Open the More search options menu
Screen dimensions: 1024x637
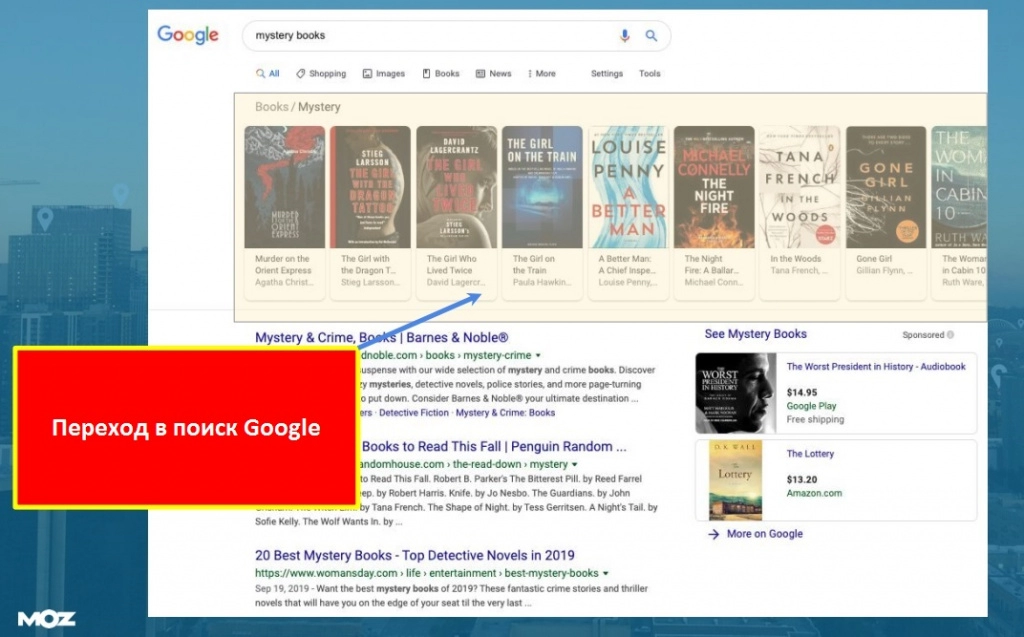(x=542, y=74)
